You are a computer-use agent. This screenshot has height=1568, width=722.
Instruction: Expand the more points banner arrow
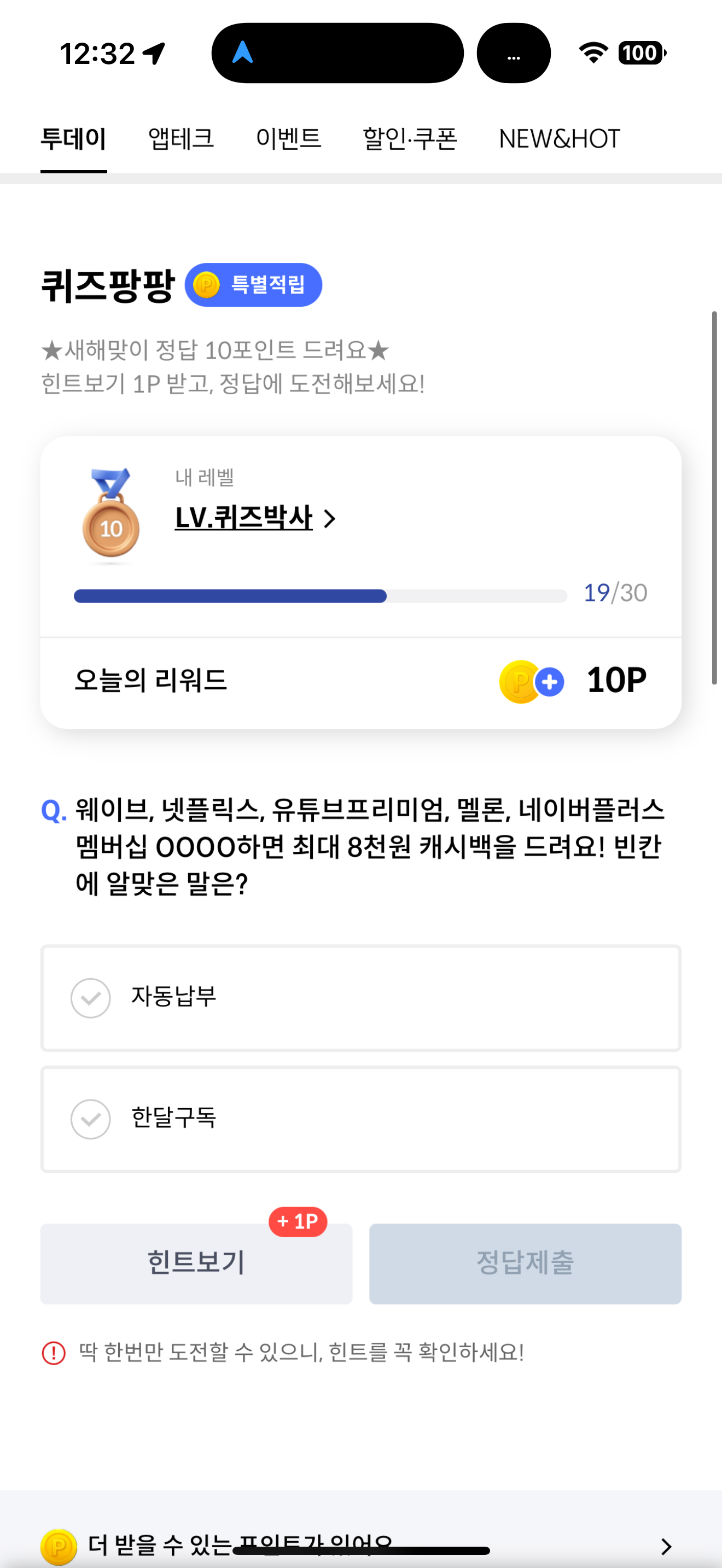666,1547
